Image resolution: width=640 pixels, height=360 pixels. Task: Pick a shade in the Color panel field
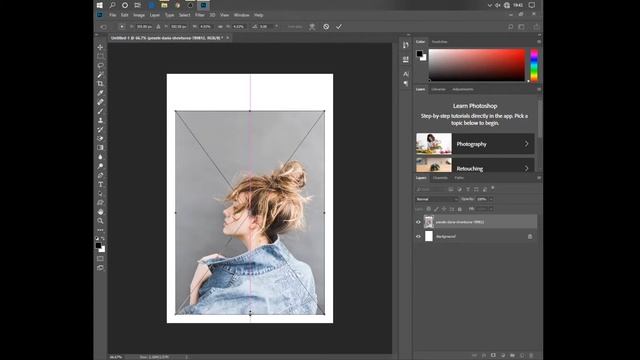(477, 65)
